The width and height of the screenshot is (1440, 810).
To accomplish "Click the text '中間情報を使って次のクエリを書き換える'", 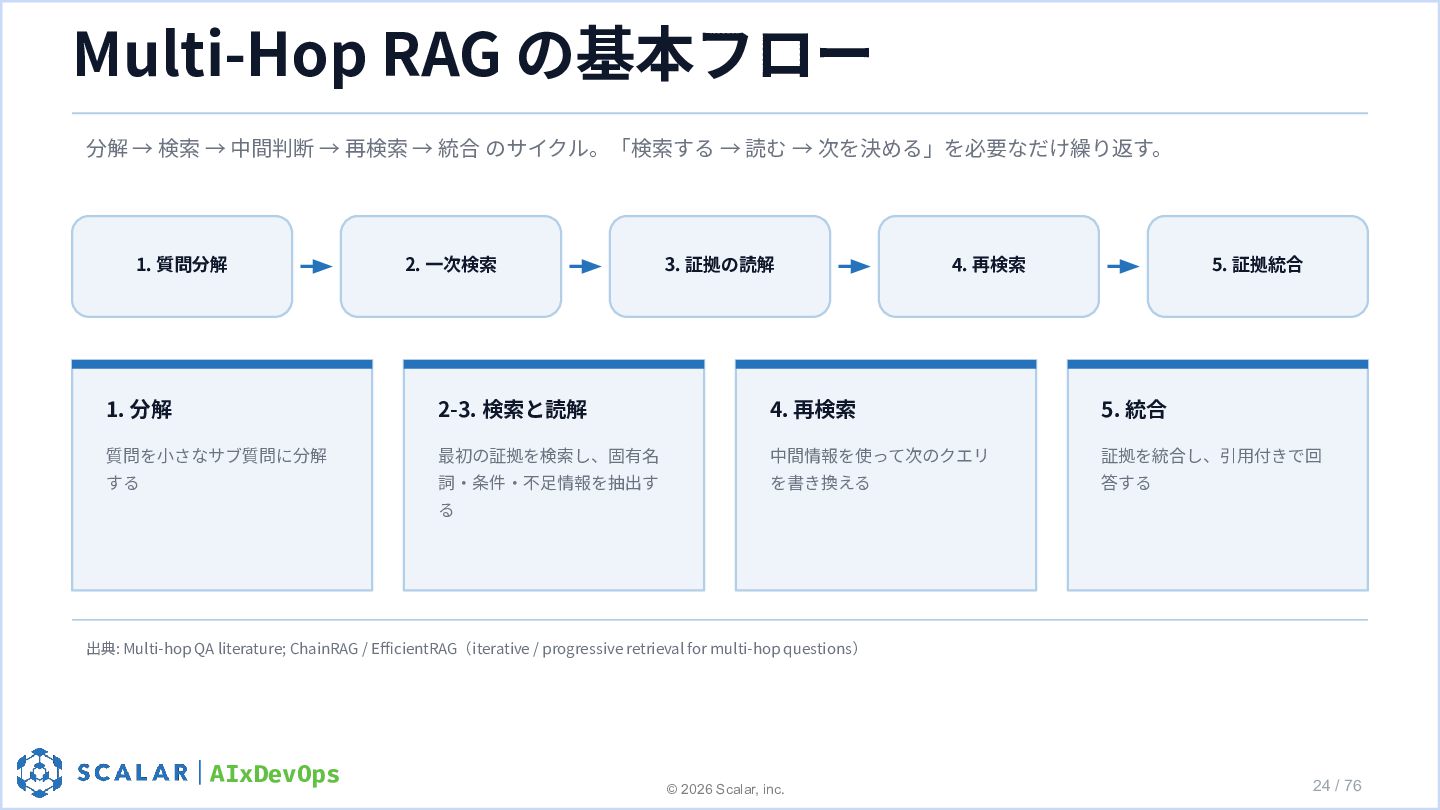I will 879,469.
